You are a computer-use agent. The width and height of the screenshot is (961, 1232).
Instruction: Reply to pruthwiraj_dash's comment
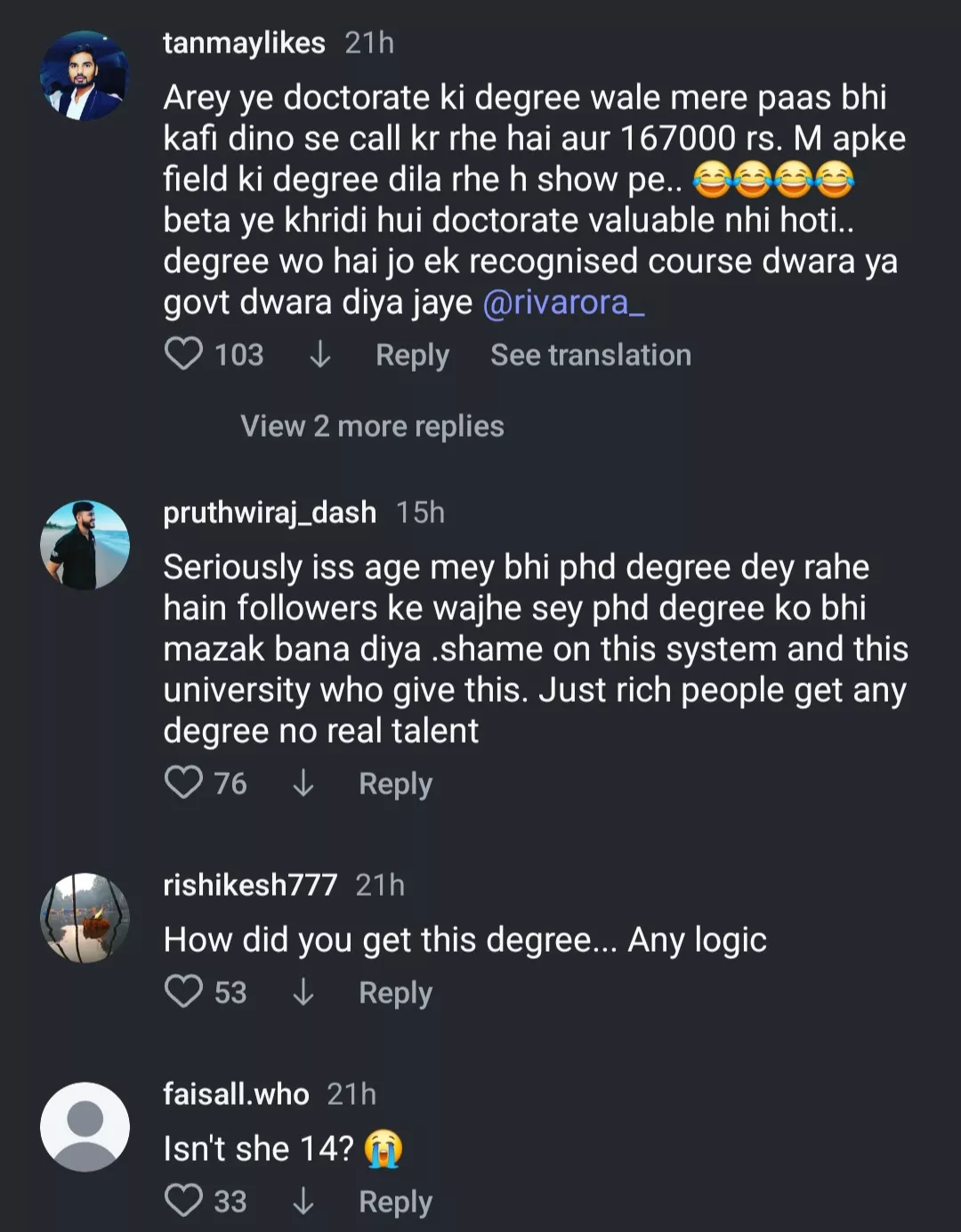coord(395,784)
